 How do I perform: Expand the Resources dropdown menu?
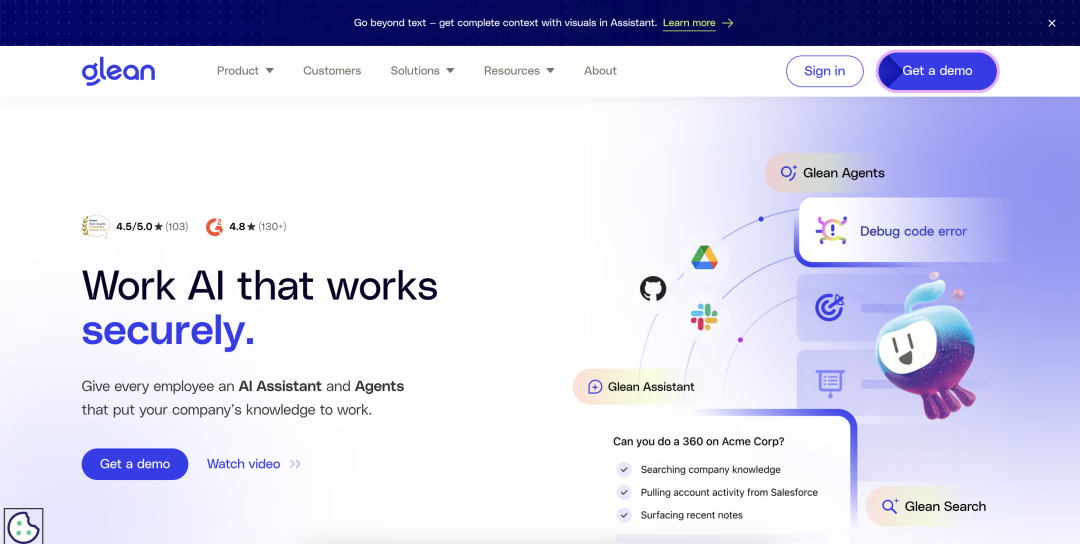pos(519,71)
